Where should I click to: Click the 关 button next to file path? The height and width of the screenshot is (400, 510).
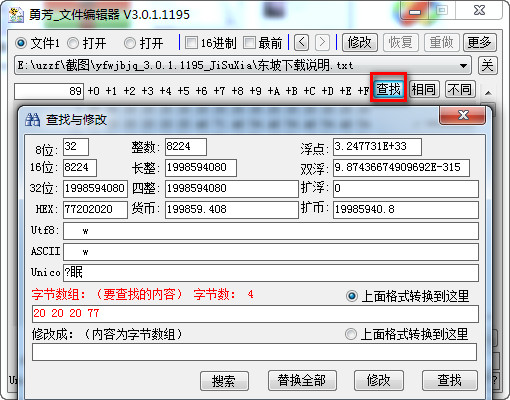pyautogui.click(x=487, y=65)
